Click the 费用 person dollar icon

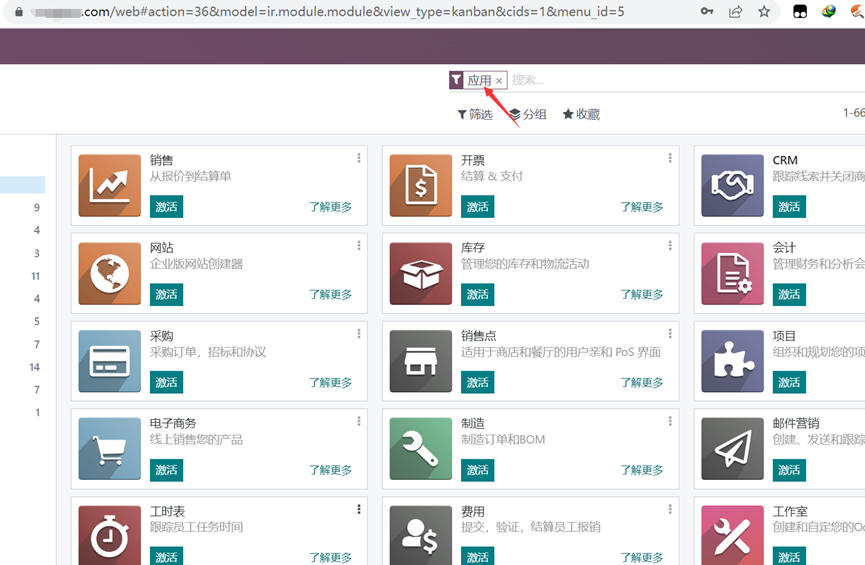coord(421,535)
